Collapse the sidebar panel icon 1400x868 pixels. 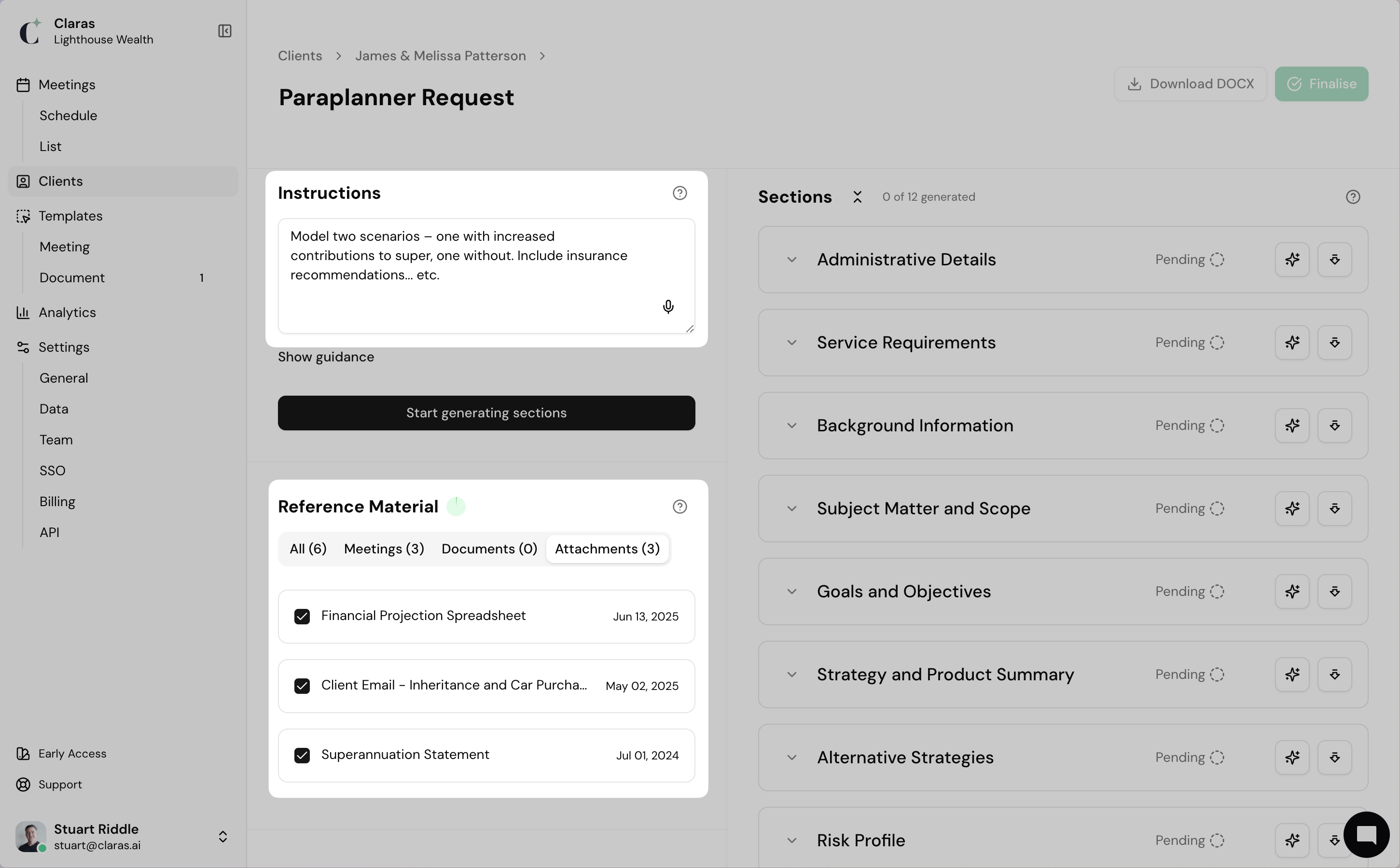tap(224, 31)
